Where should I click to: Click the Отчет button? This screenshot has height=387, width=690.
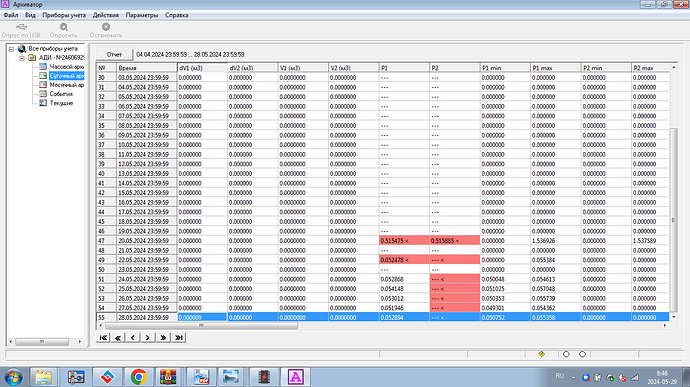114,55
